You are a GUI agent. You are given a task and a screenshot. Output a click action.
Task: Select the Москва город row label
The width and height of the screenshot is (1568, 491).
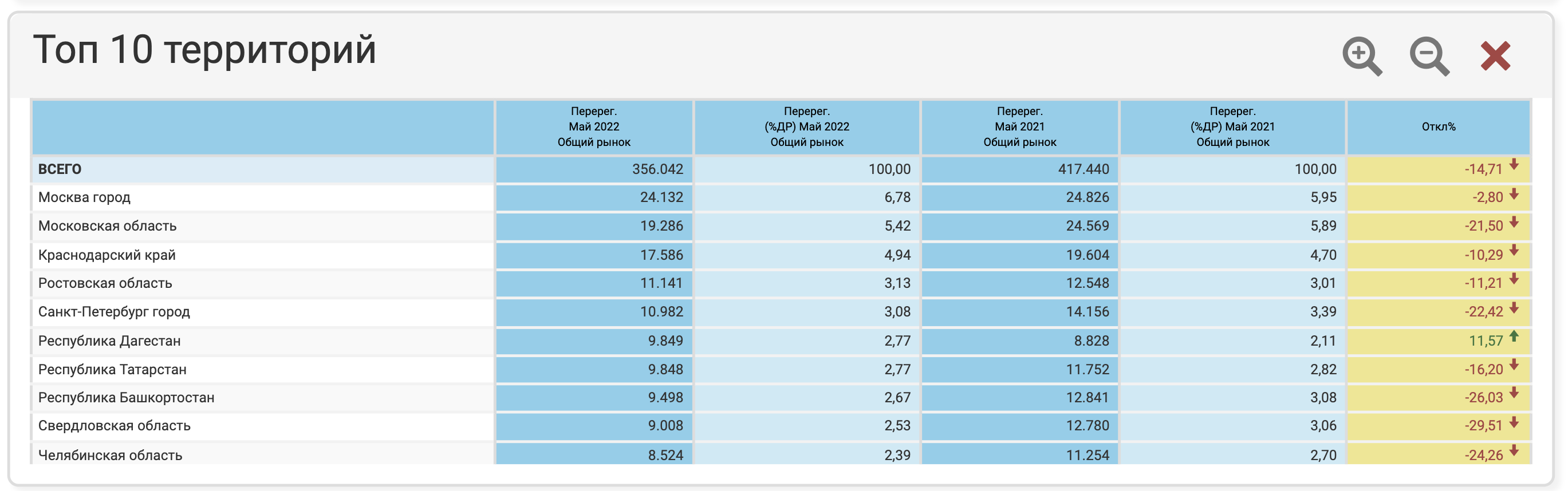tap(85, 198)
